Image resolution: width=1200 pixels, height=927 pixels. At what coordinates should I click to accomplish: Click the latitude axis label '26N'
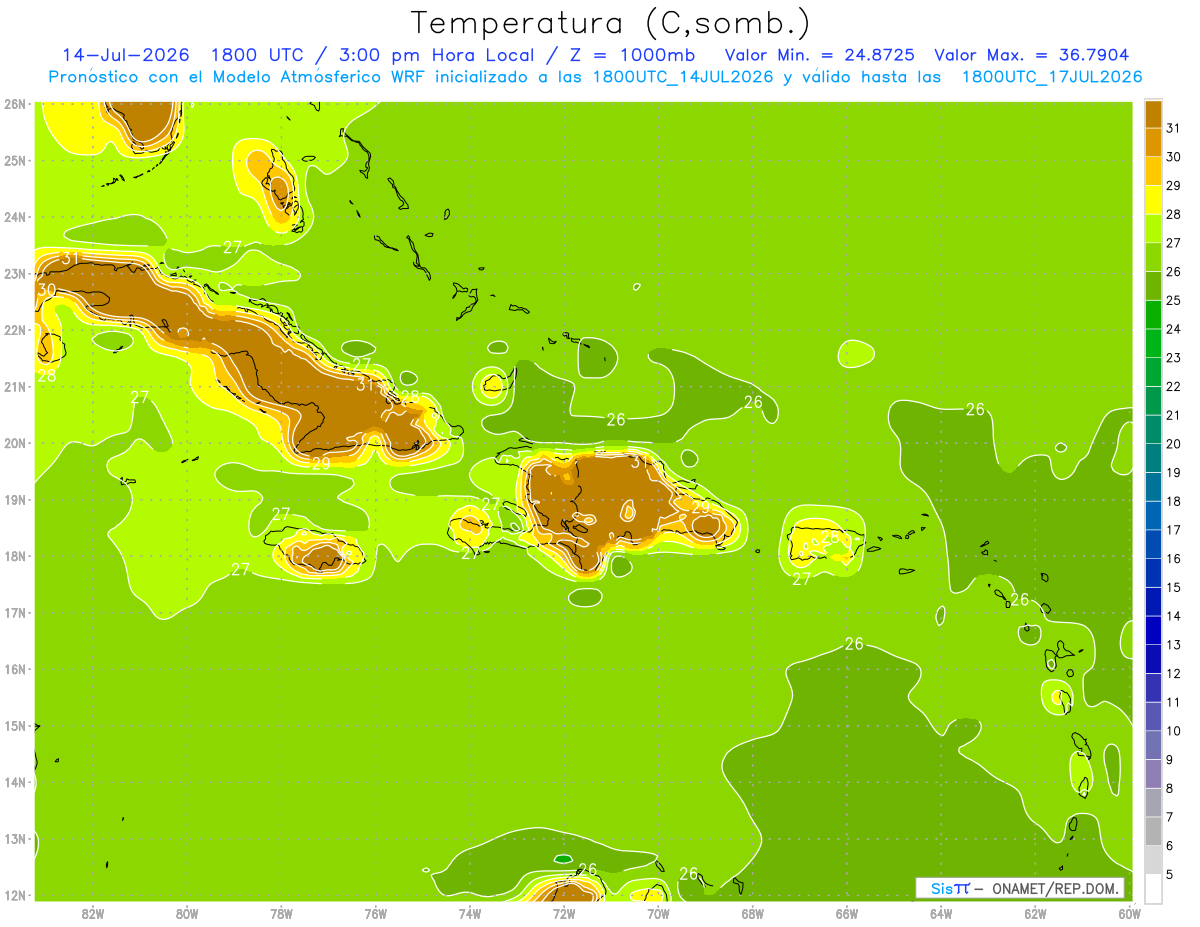[x=14, y=104]
